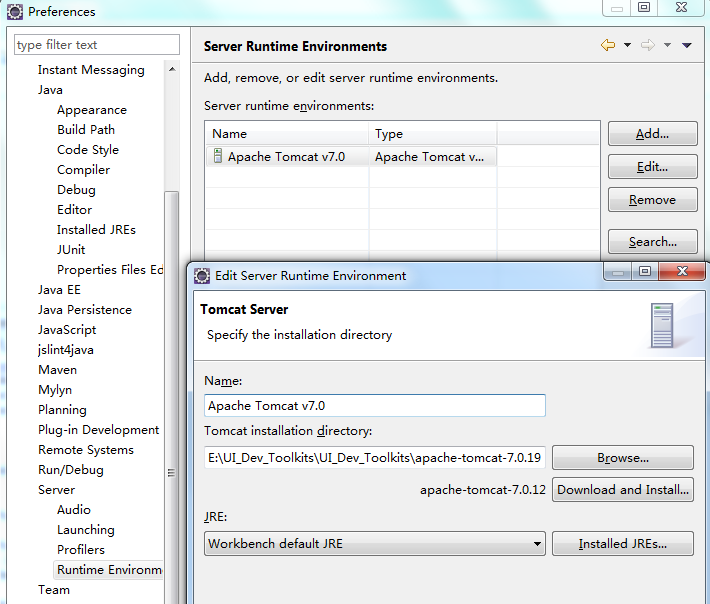Open the Preferences view menu triangle
Viewport: 710px width, 604px height.
tap(686, 45)
